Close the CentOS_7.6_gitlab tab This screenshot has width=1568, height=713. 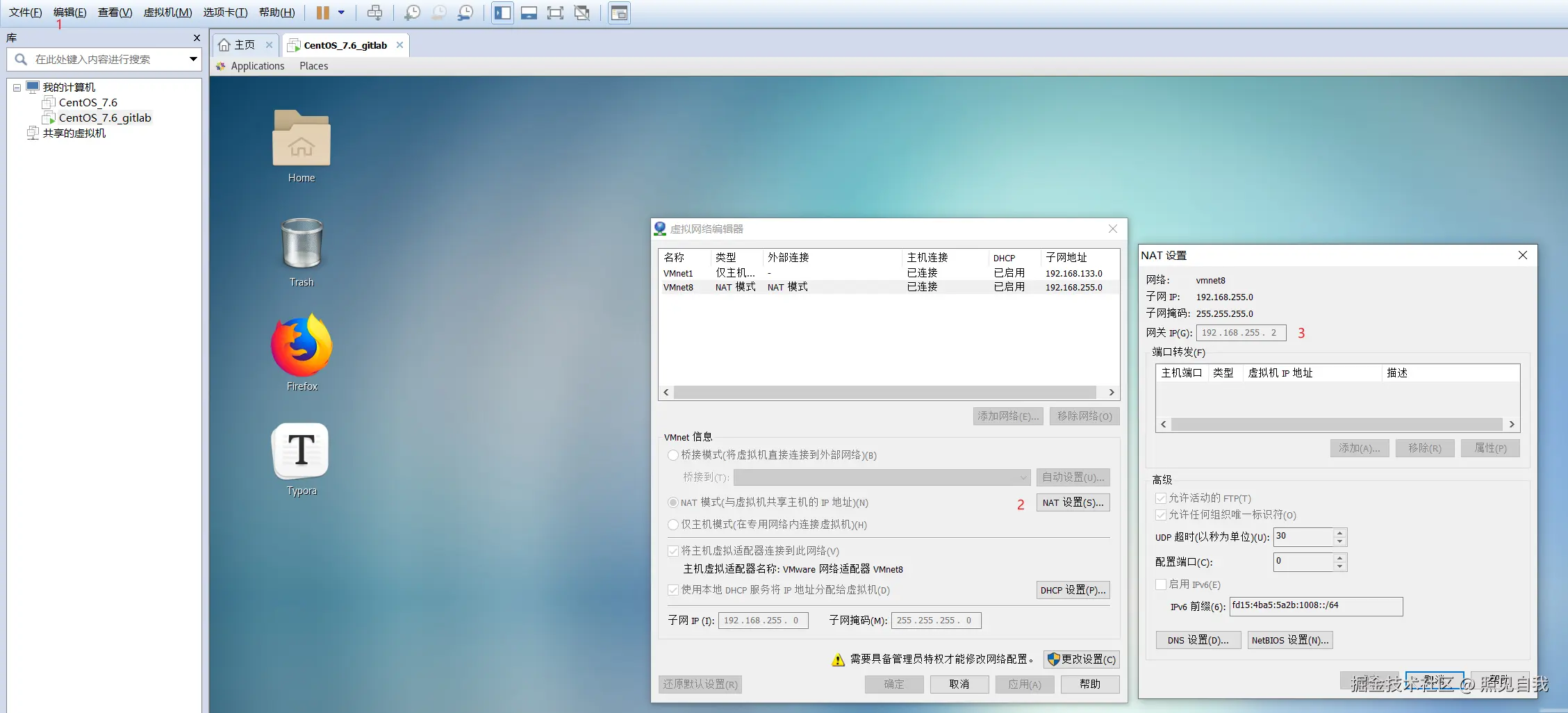click(x=399, y=45)
